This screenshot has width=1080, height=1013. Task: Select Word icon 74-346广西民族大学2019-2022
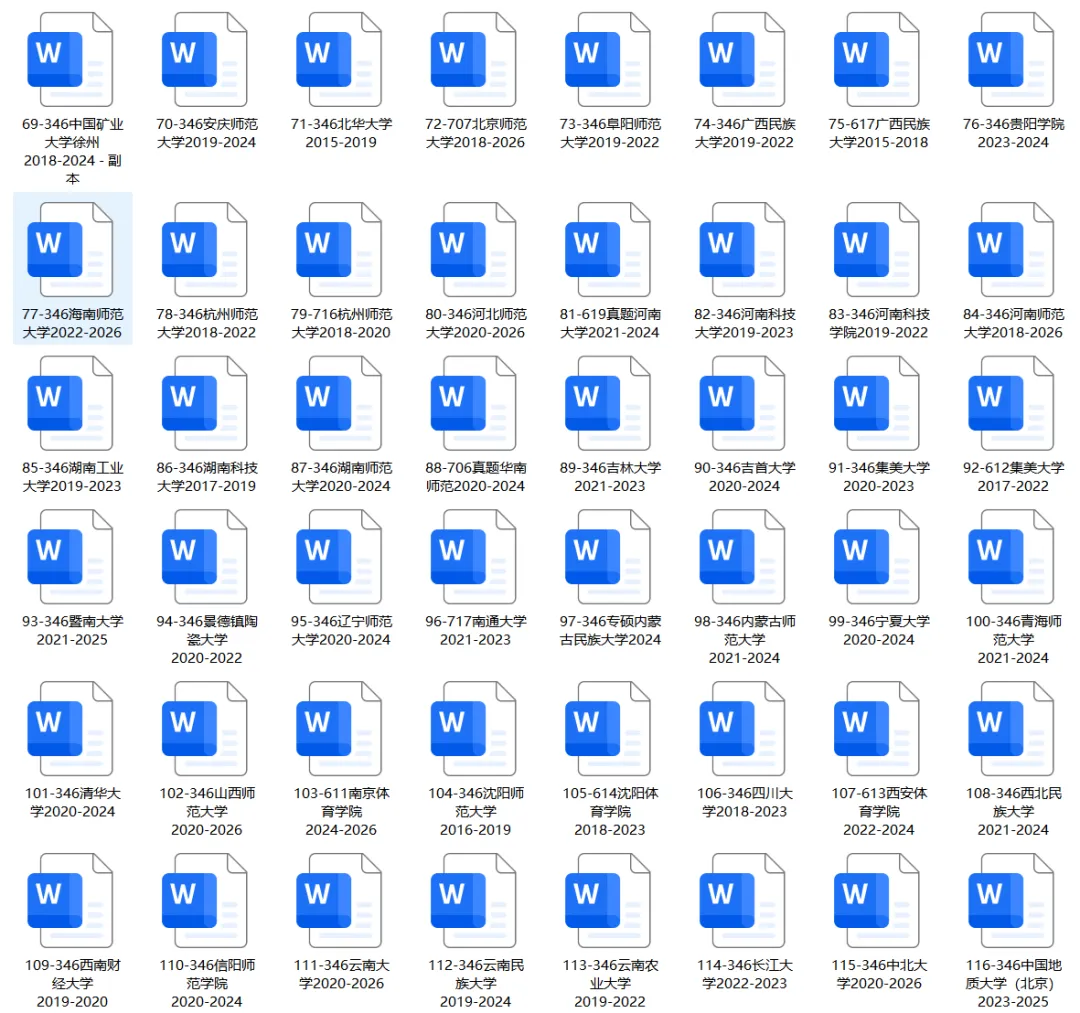coord(742,60)
